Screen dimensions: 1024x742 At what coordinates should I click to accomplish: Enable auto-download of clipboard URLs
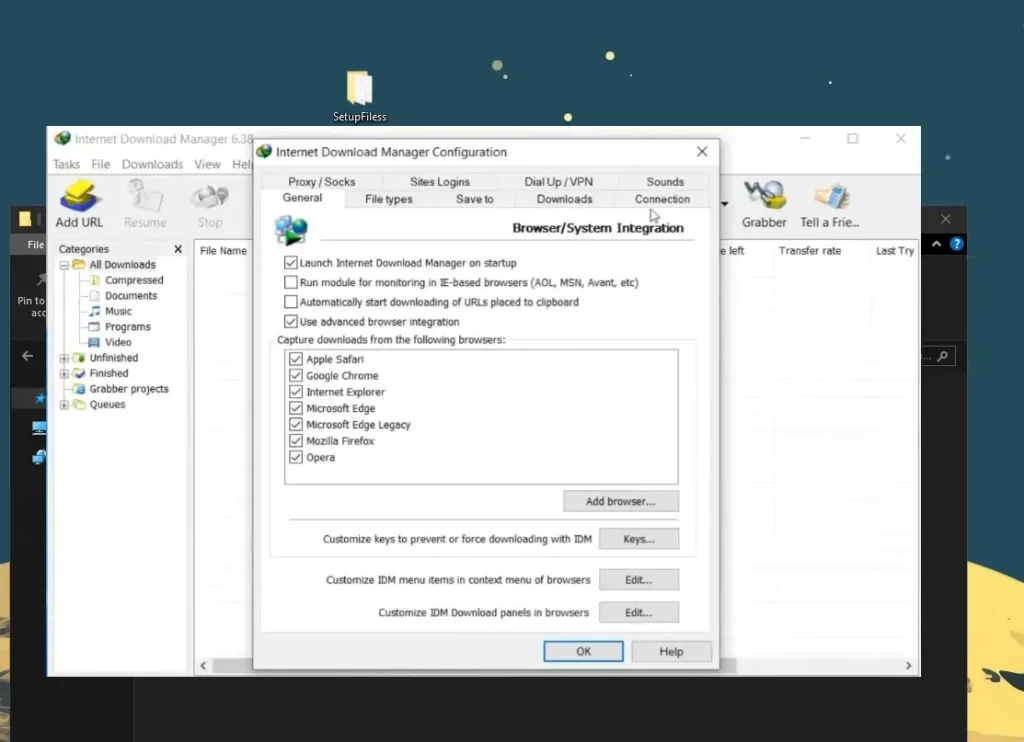coord(291,302)
